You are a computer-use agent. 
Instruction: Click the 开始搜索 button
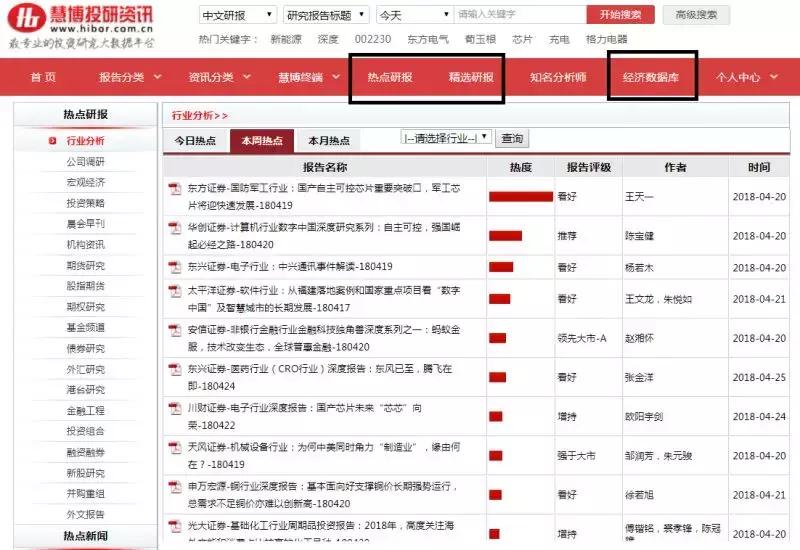pos(620,15)
